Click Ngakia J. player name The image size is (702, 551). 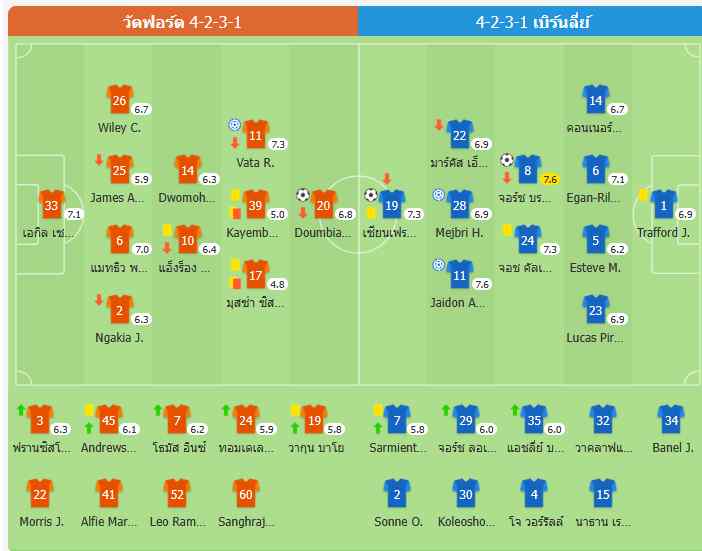point(119,337)
